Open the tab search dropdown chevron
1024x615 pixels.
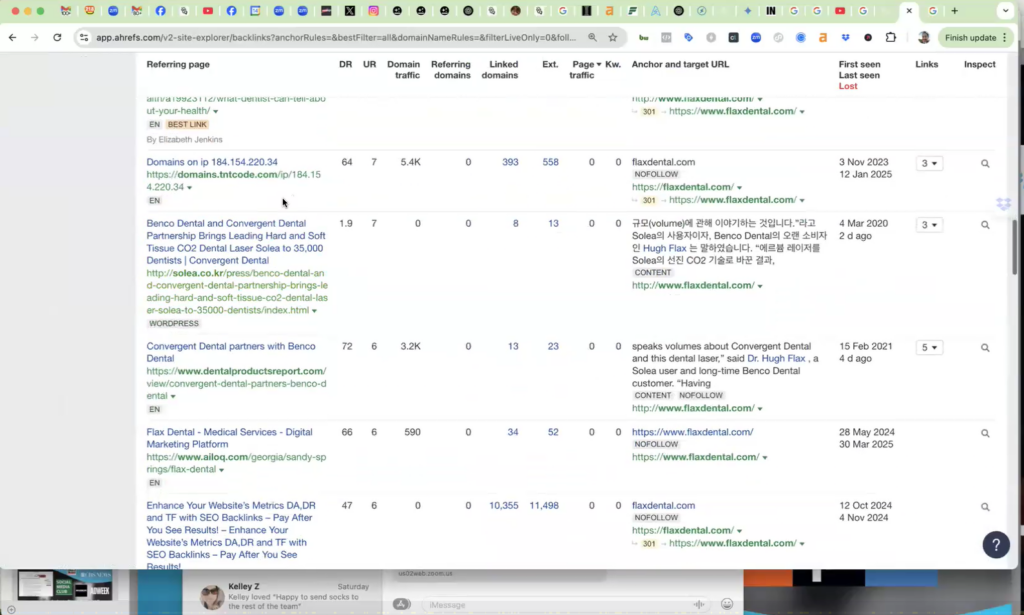pos(1006,10)
